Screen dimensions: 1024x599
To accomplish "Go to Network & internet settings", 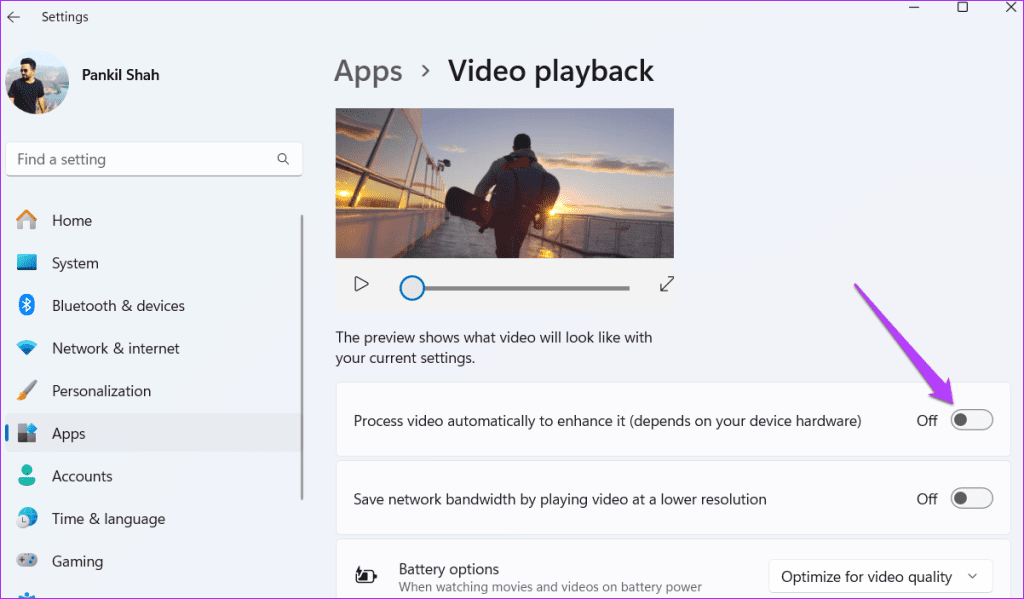I will click(115, 349).
